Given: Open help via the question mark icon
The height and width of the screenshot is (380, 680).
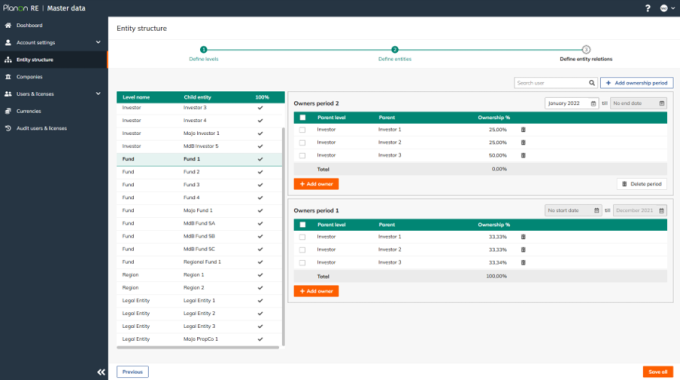Looking at the screenshot, I should pos(647,8).
